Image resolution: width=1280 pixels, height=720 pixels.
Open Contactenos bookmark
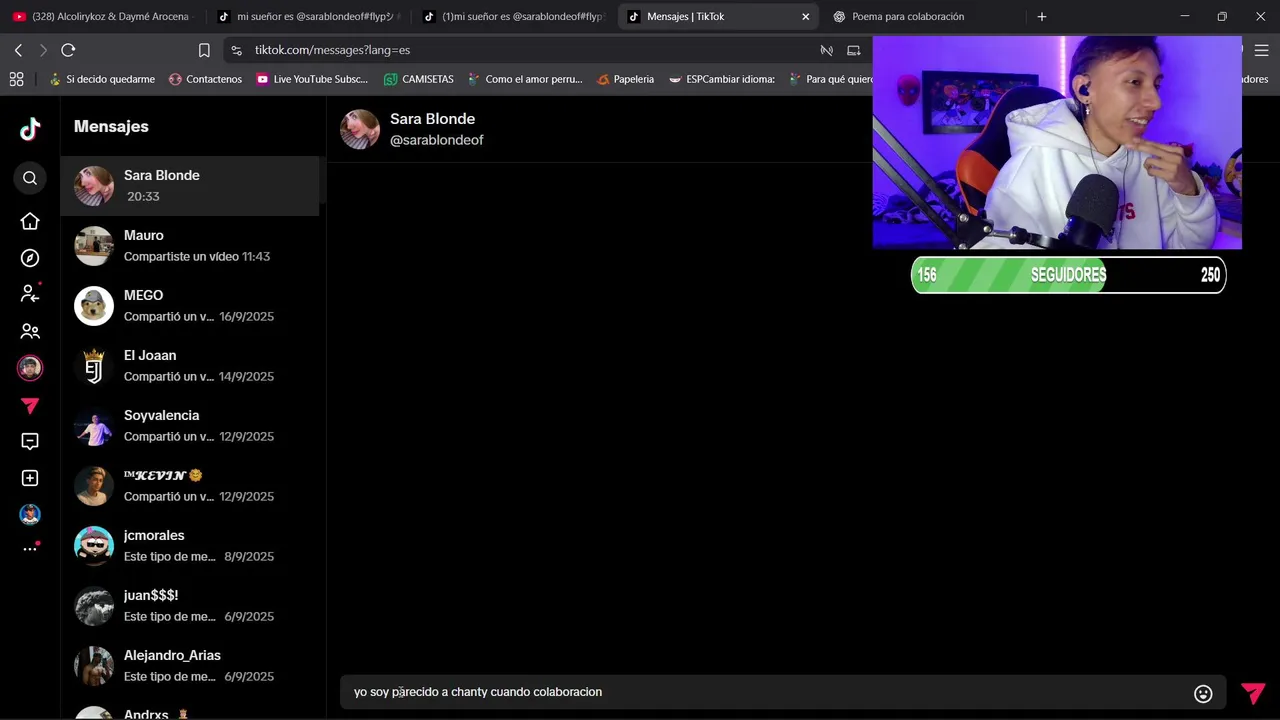[x=205, y=79]
